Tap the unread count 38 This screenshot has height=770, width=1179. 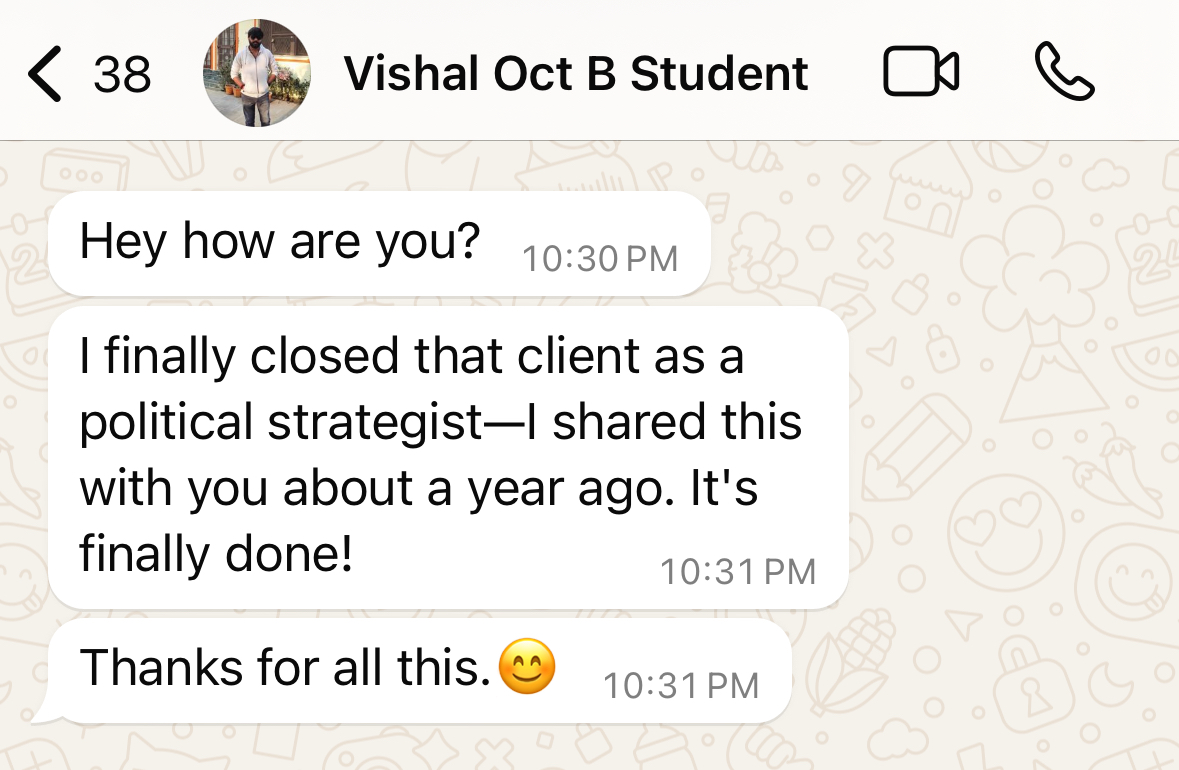[x=122, y=74]
